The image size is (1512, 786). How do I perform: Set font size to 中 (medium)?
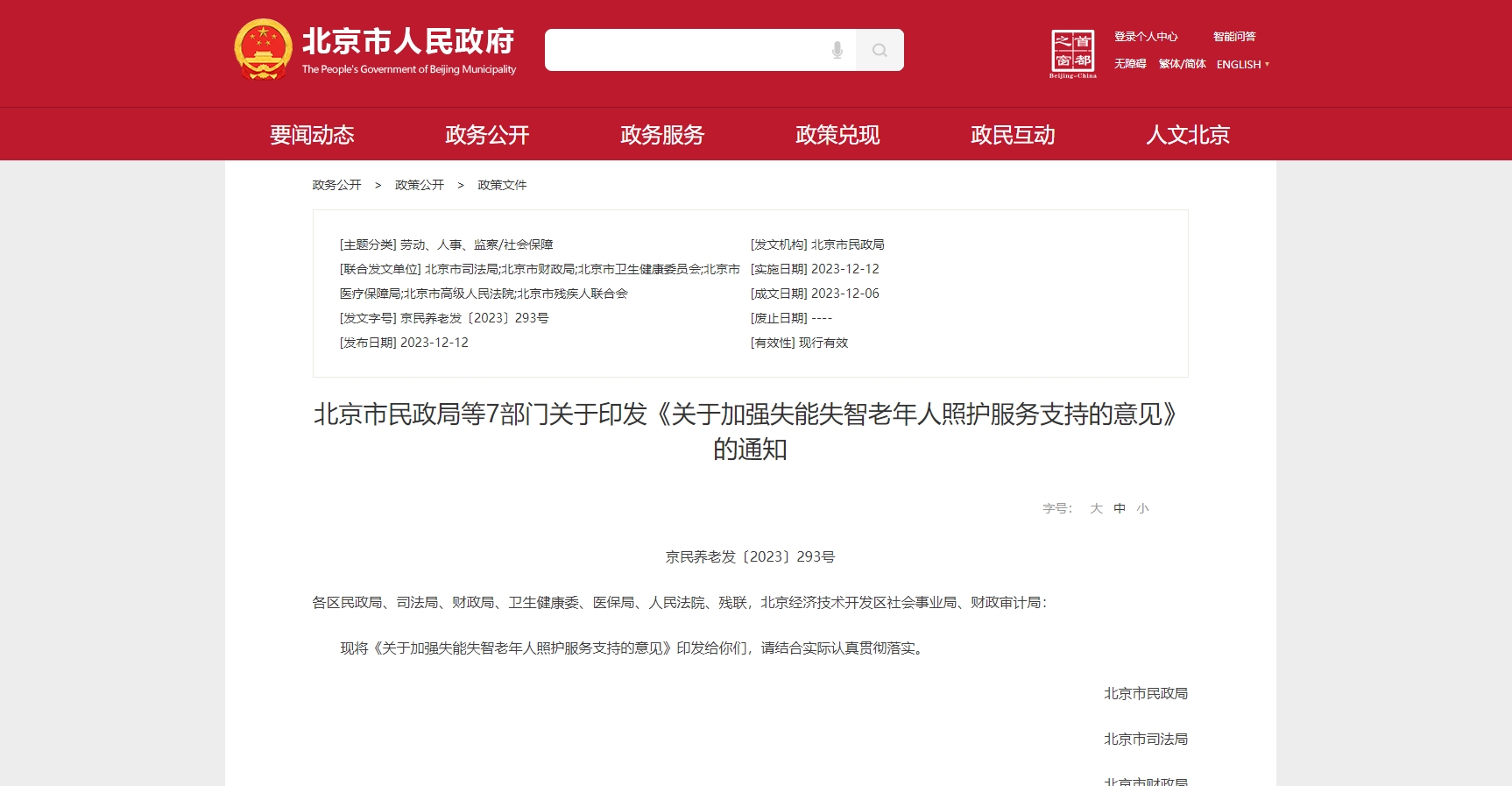point(1120,508)
